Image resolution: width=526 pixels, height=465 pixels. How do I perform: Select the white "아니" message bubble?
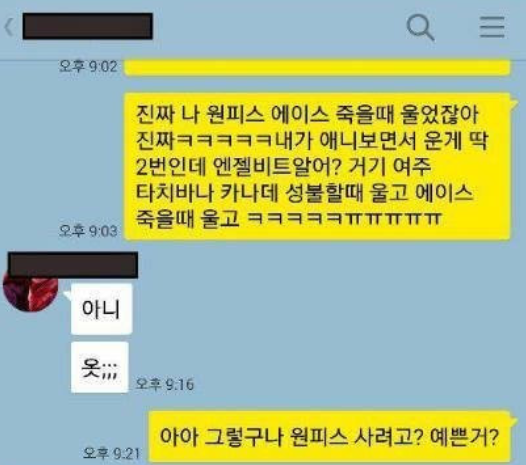click(101, 309)
